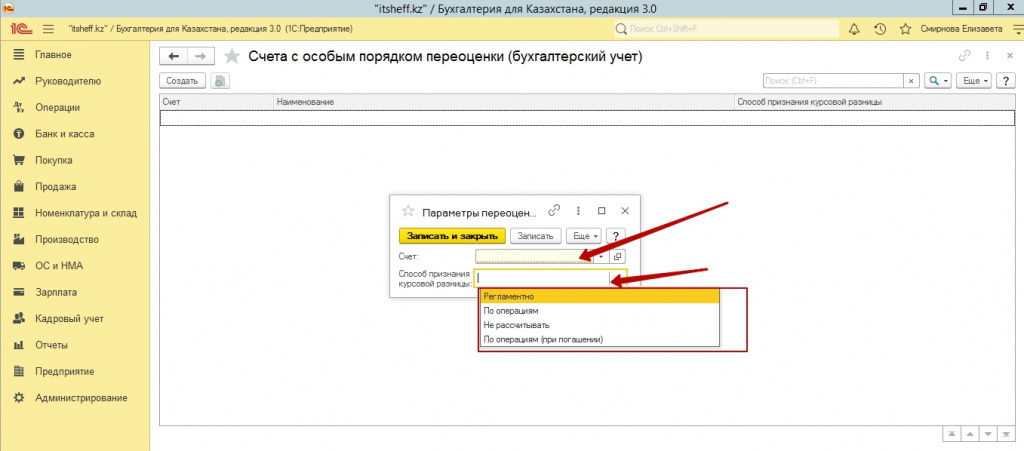This screenshot has width=1024, height=451.
Task: Open the Еще dropdown in the dialog
Action: click(584, 236)
